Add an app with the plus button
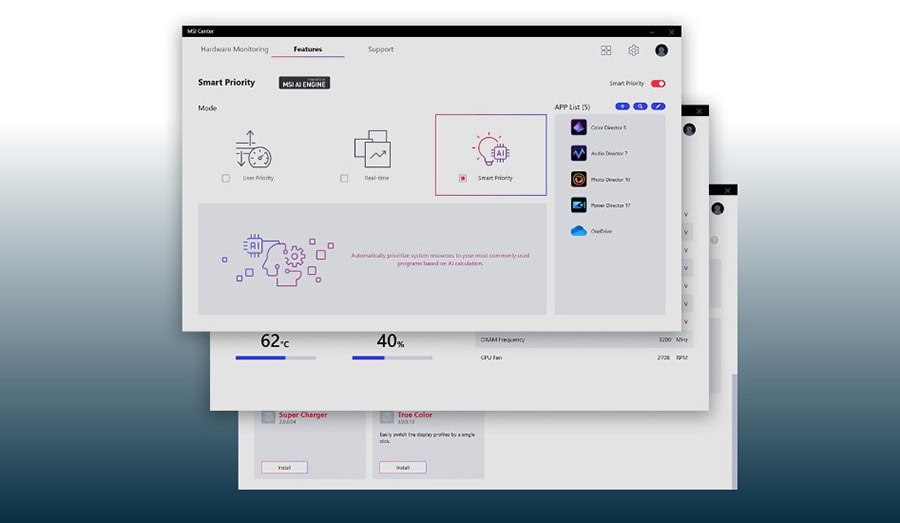The image size is (900, 523). [x=622, y=106]
